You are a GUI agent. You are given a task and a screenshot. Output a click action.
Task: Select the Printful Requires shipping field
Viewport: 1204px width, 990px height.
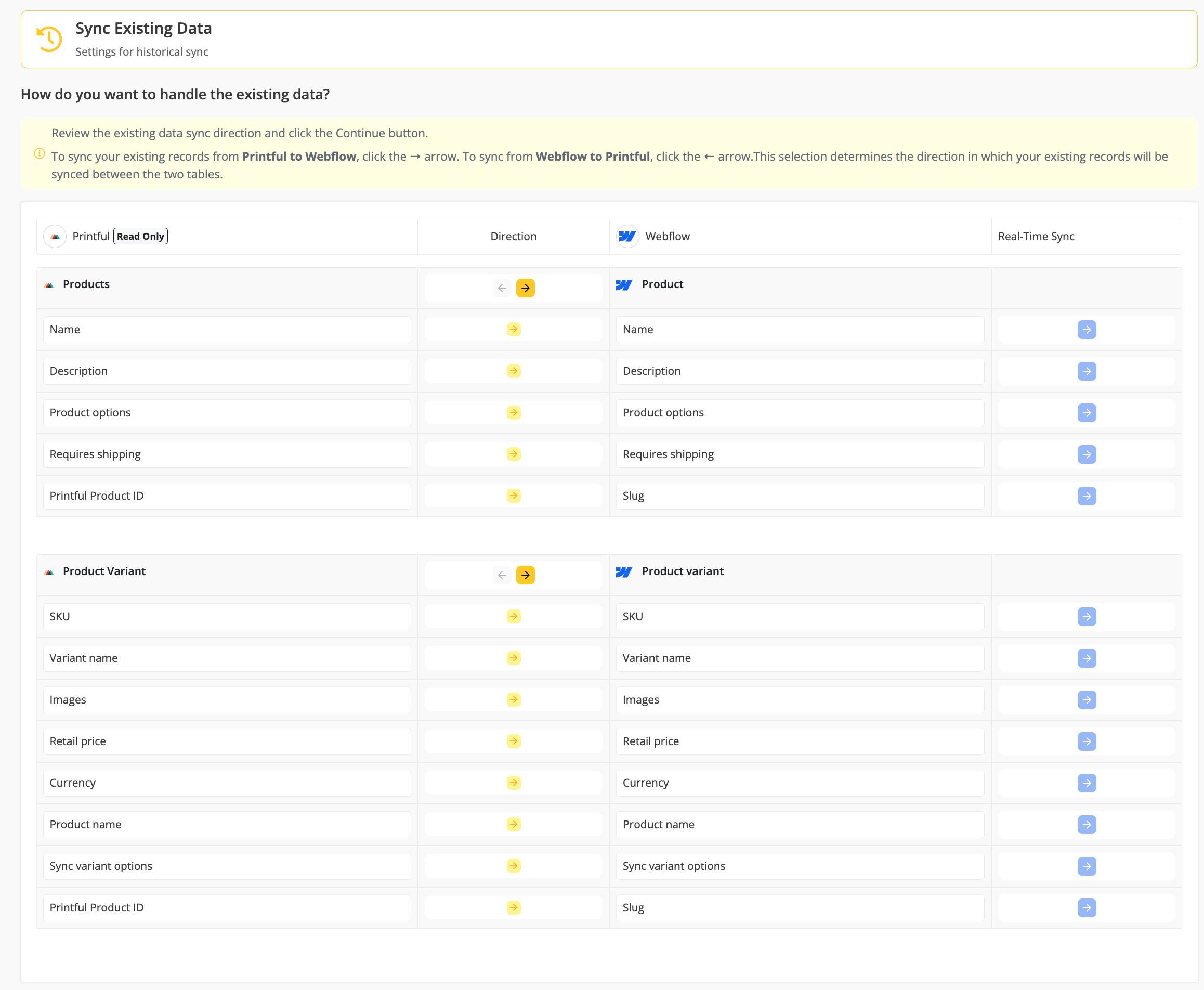pos(227,454)
